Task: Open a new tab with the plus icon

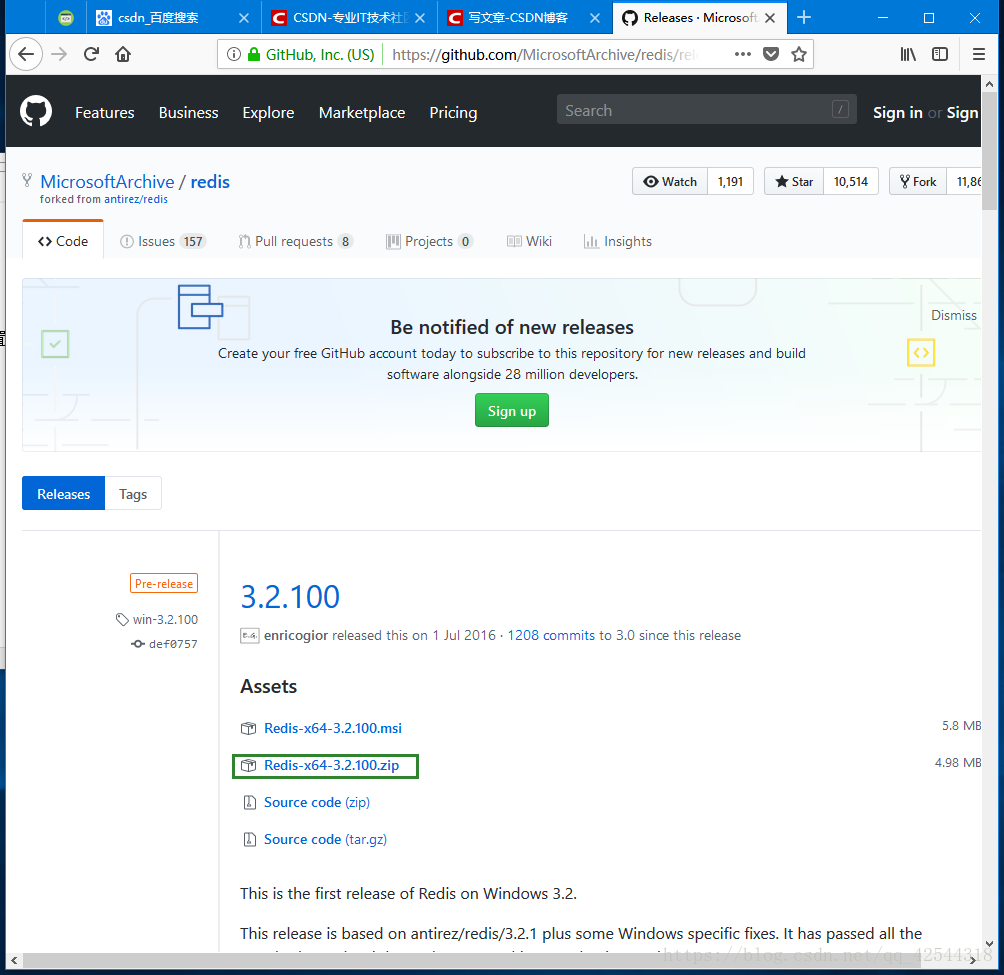Action: (x=804, y=17)
